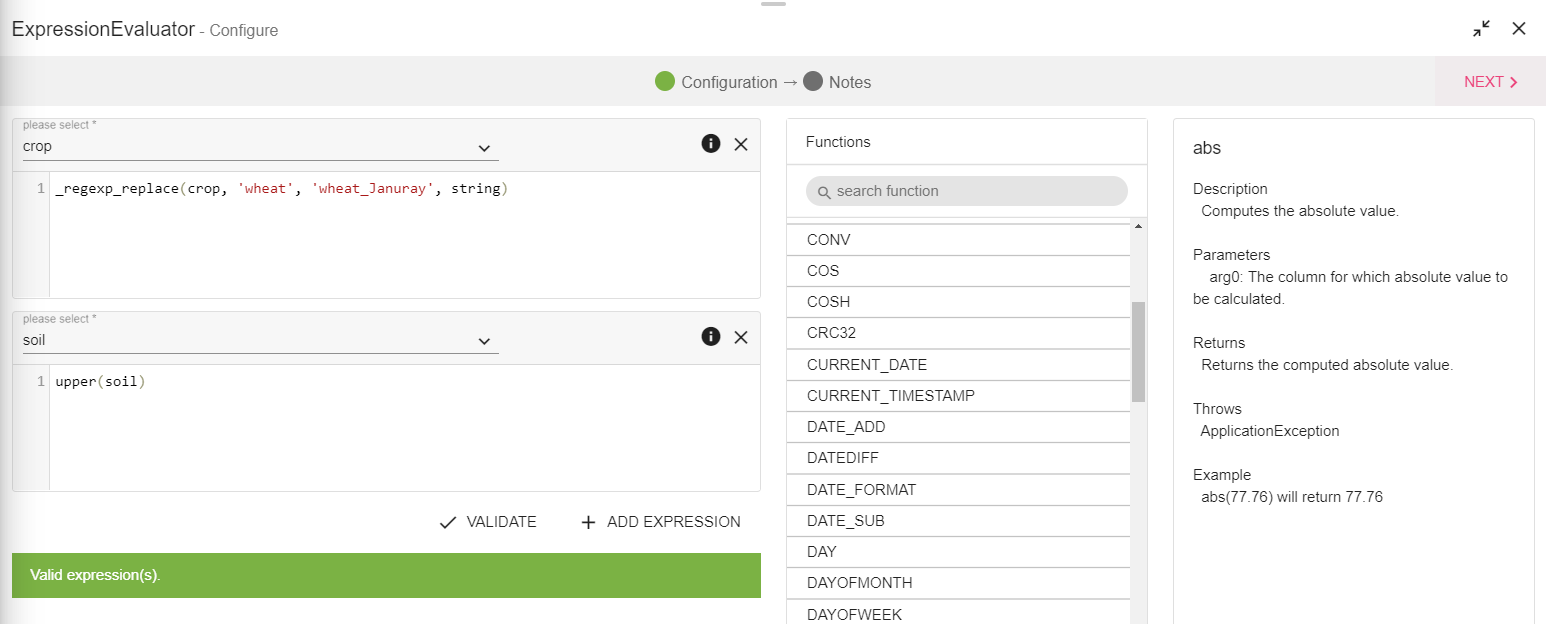The width and height of the screenshot is (1546, 624).
Task: Click the plus icon for Add Expression
Action: point(588,522)
